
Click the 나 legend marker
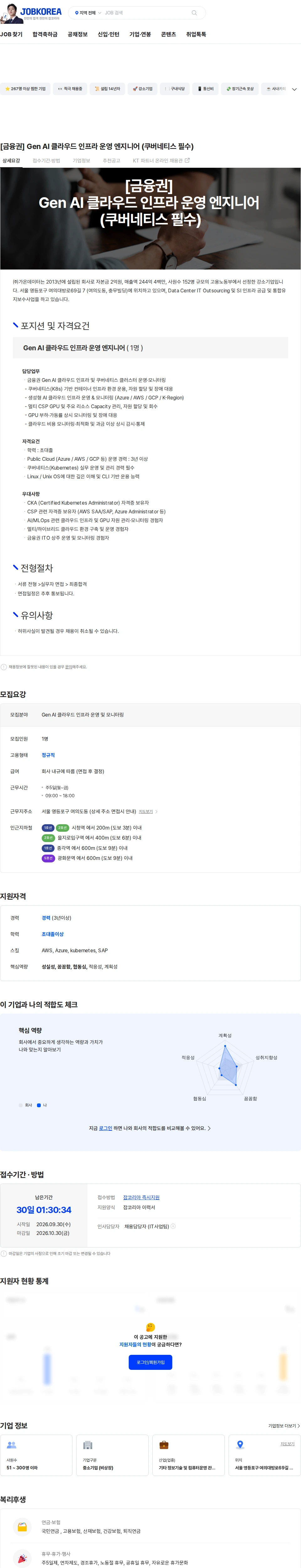click(39, 1105)
